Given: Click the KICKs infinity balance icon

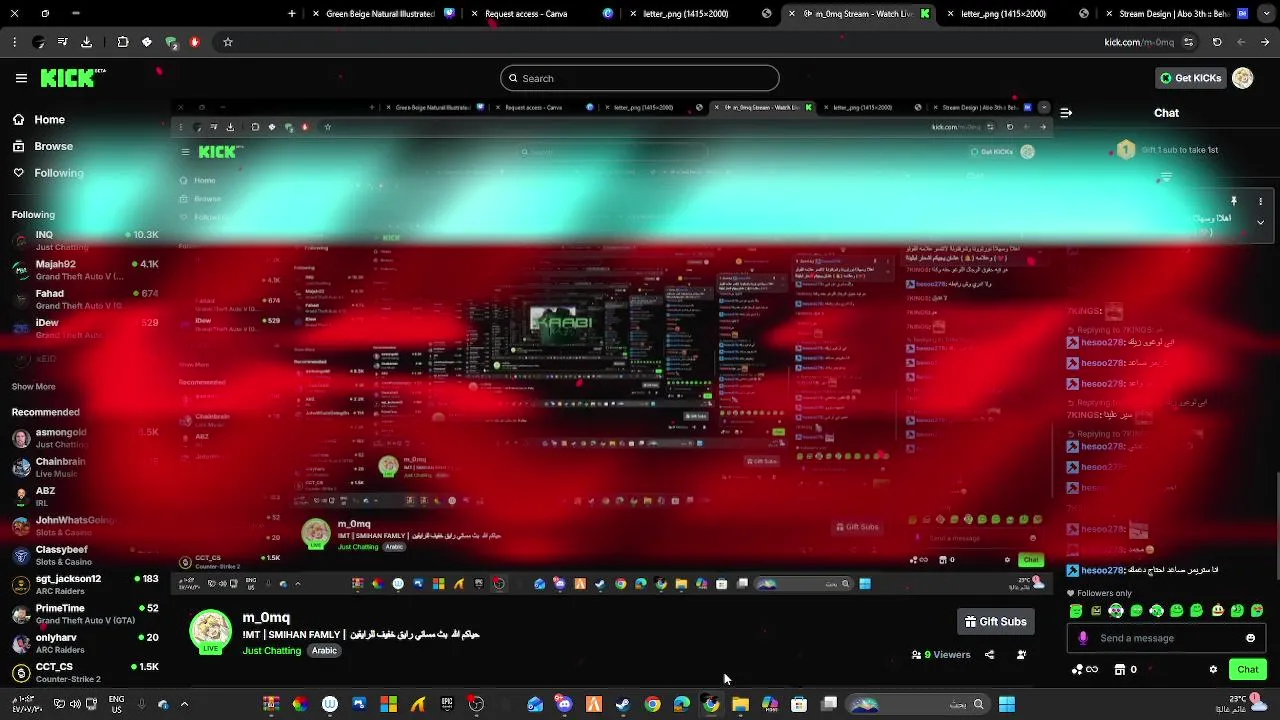Looking at the screenshot, I should coord(1085,670).
